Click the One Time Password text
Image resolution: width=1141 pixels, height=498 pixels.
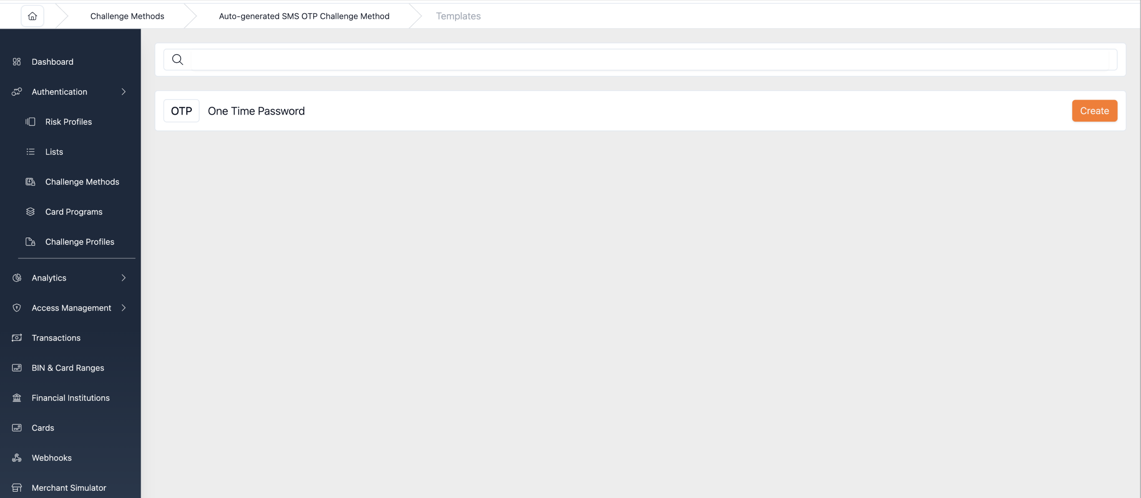[x=256, y=111]
